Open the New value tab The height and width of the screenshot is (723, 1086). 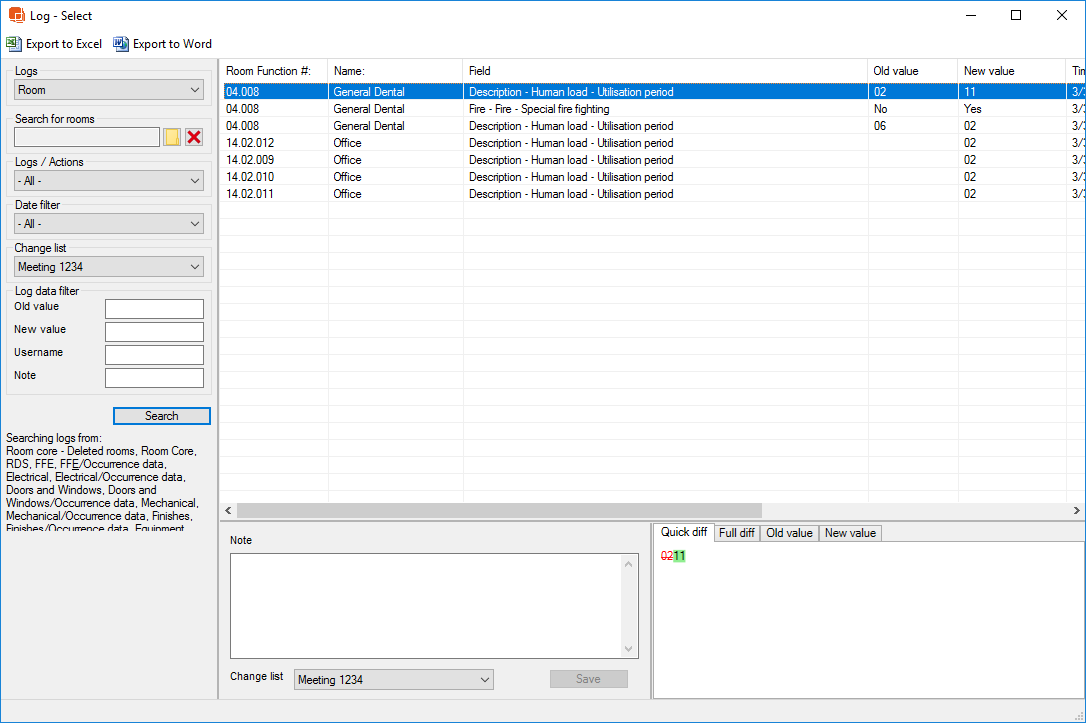tap(850, 533)
